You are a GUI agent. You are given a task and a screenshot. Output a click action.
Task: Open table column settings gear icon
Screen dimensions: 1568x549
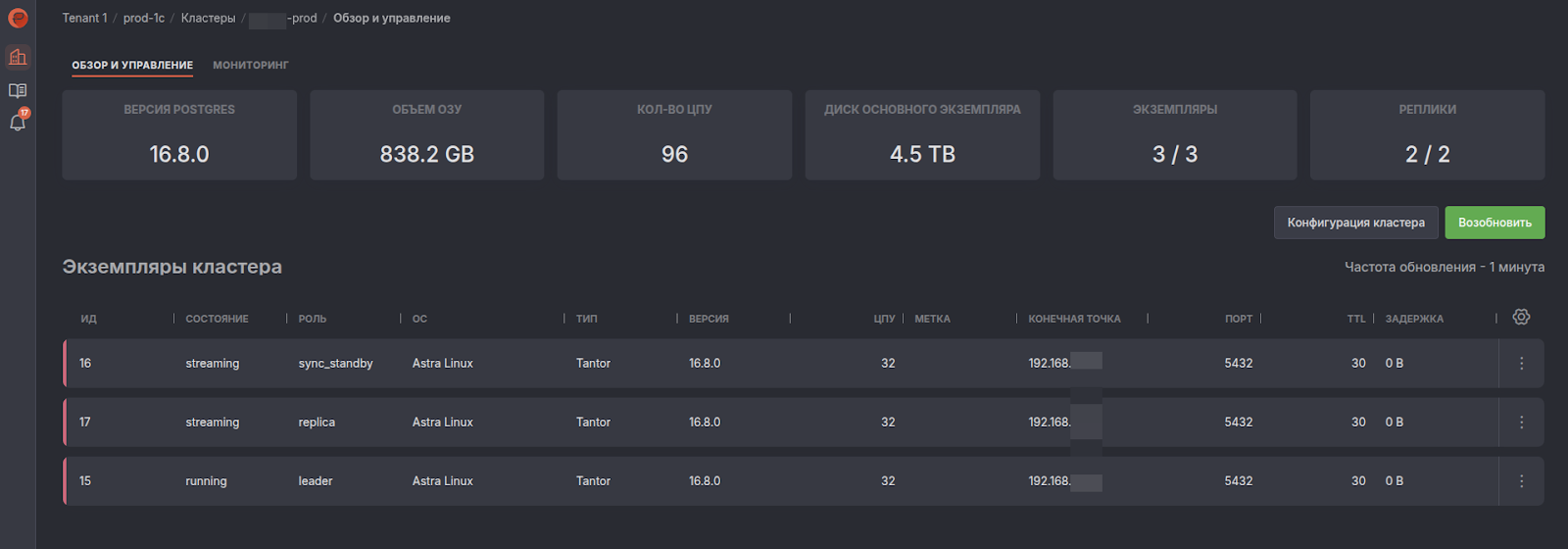click(x=1521, y=317)
